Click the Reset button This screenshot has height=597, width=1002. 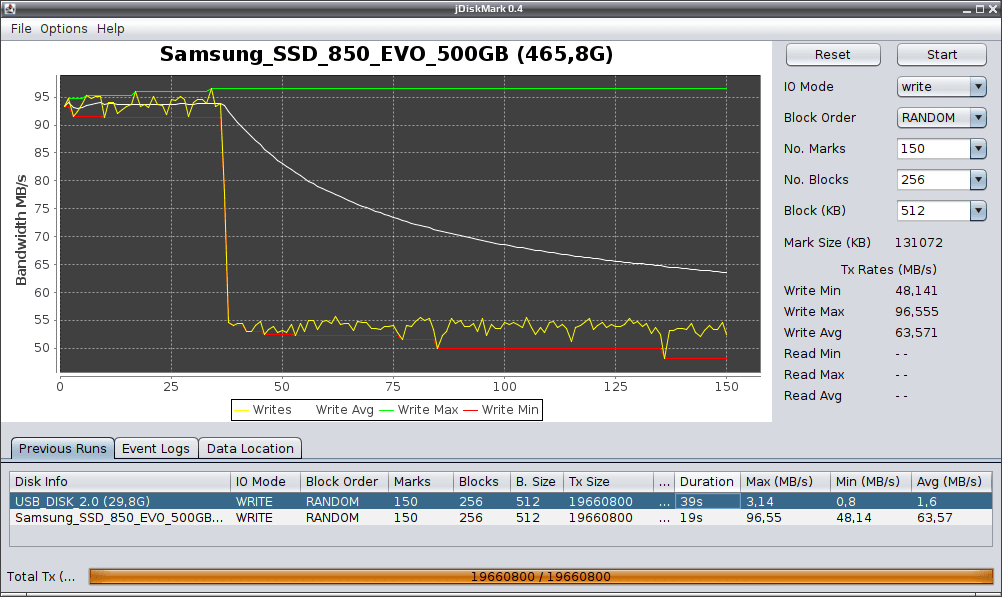coord(833,55)
